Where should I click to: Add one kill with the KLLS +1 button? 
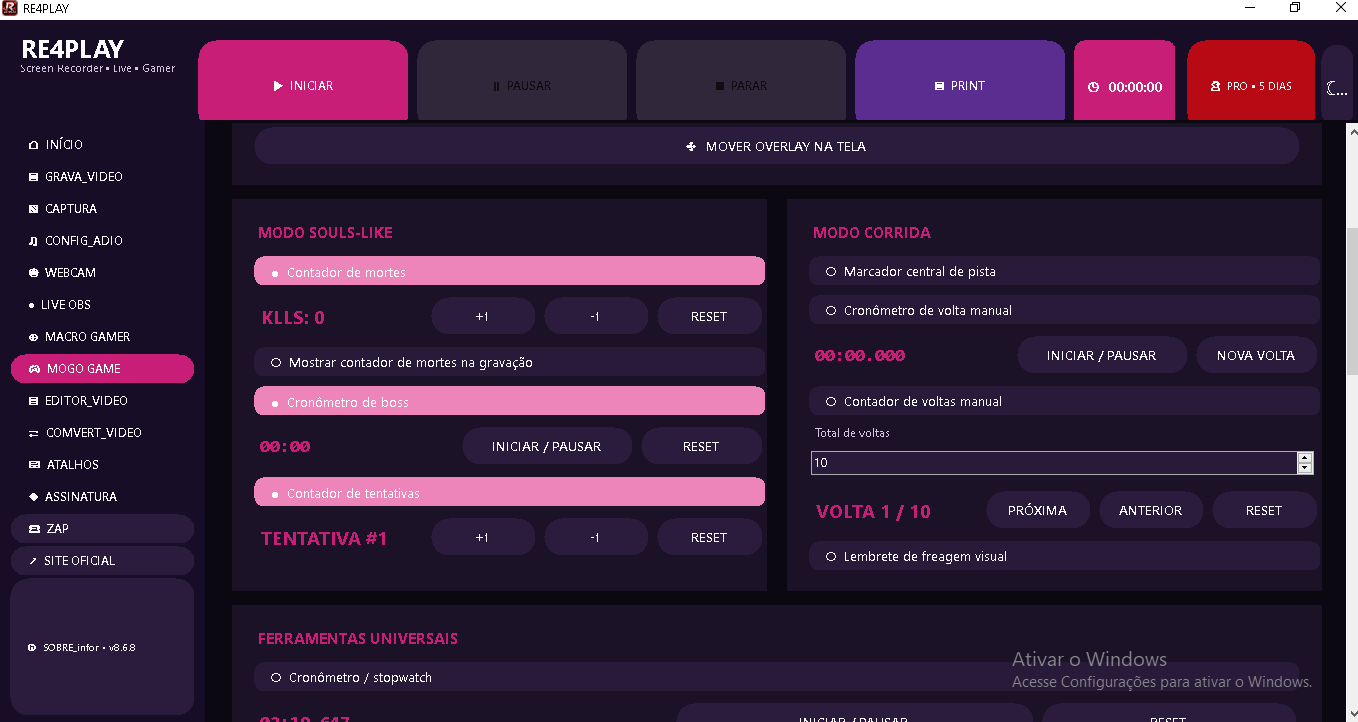coord(483,316)
